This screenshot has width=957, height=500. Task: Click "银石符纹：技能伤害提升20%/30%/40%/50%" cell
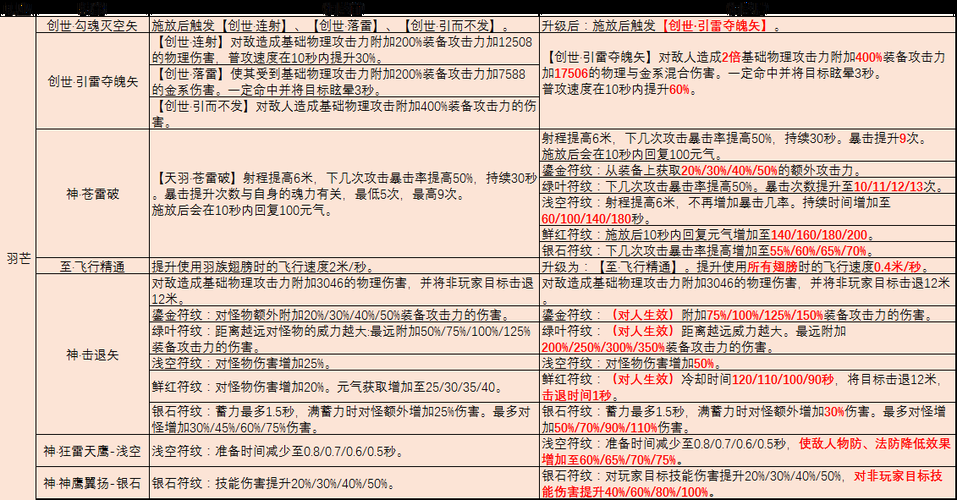[344, 483]
